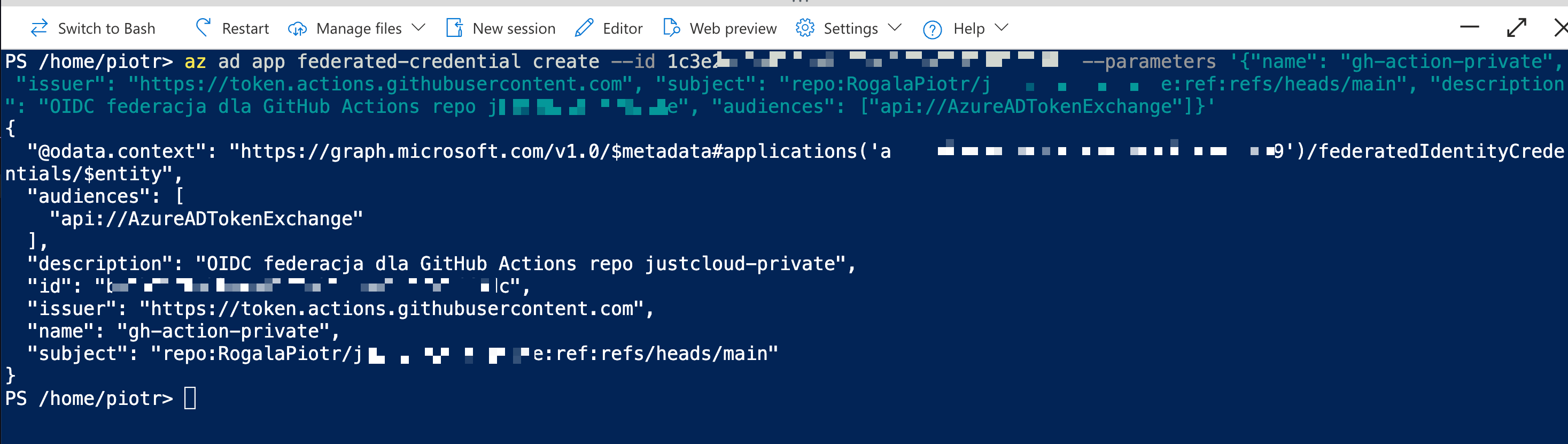Screen dimensions: 1568x444
Task: Click the Manage files cloud upload icon
Action: pyautogui.click(x=298, y=29)
